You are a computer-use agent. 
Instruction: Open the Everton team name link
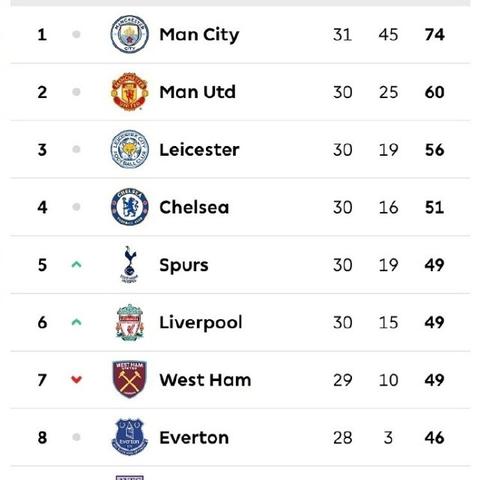point(194,438)
